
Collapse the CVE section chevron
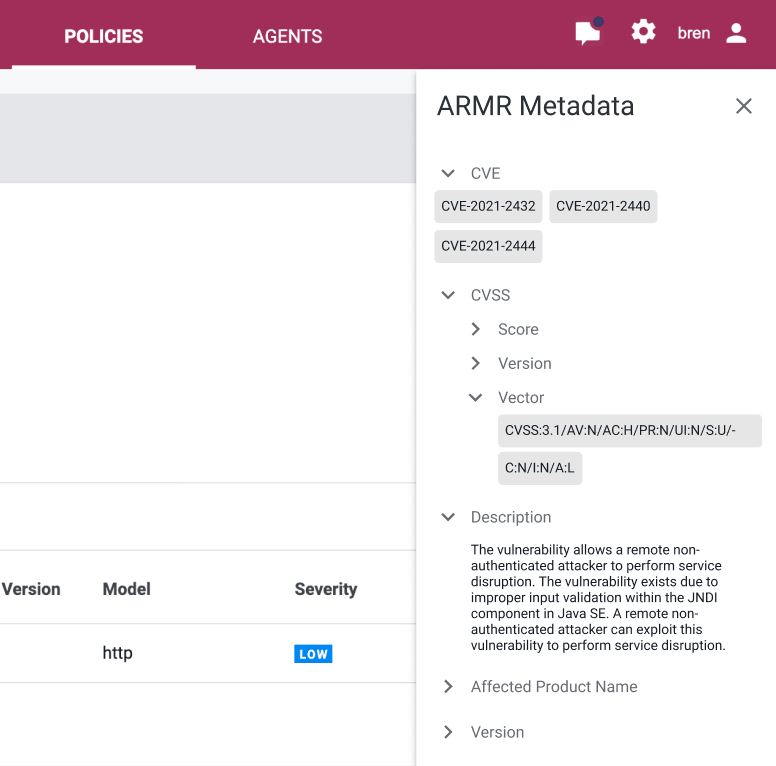(x=448, y=173)
